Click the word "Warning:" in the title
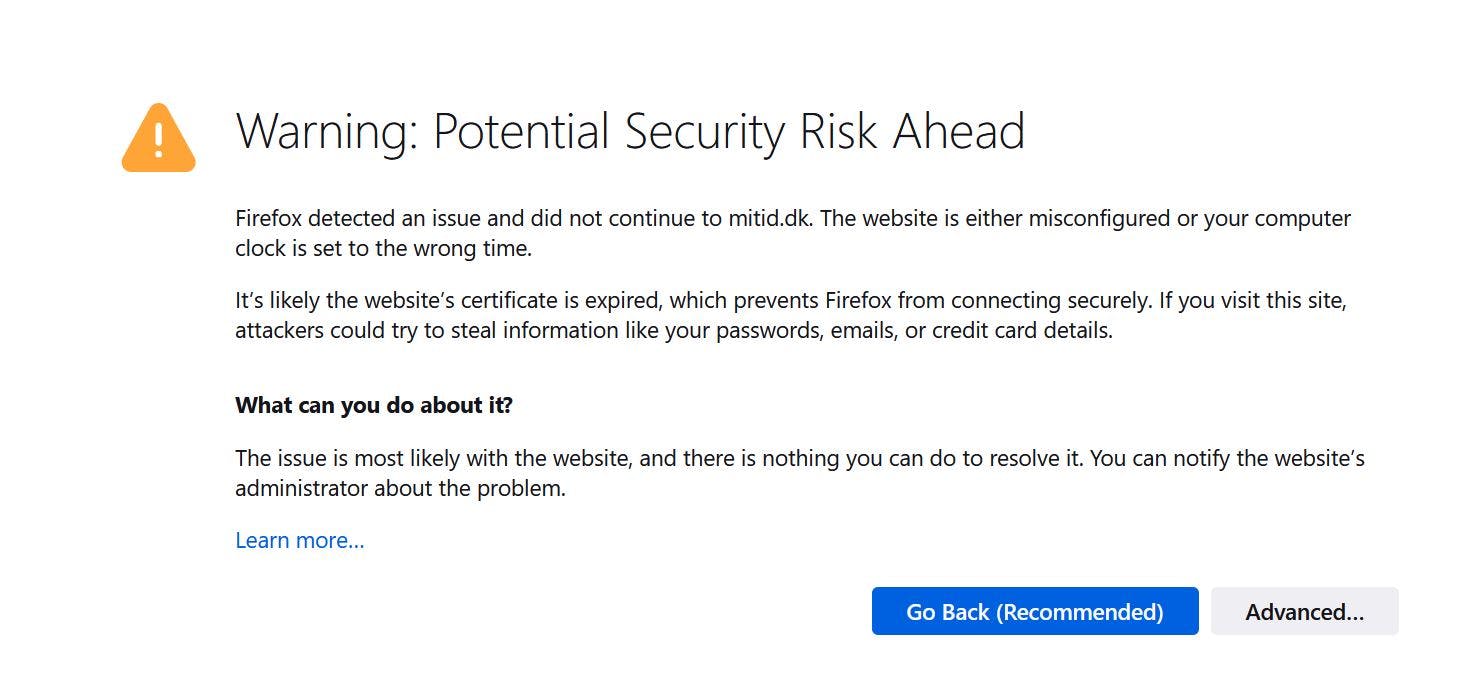The width and height of the screenshot is (1476, 697). pos(324,132)
